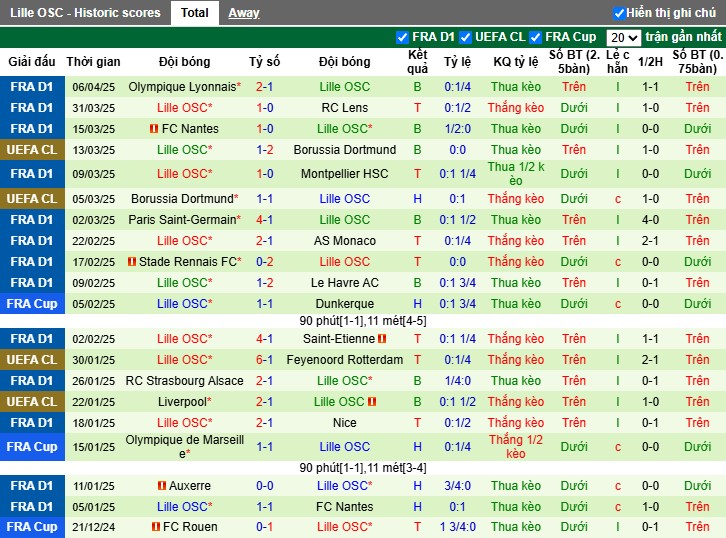726x538 pixels.
Task: Click the 0-0 score of Auxerre match
Action: point(264,486)
